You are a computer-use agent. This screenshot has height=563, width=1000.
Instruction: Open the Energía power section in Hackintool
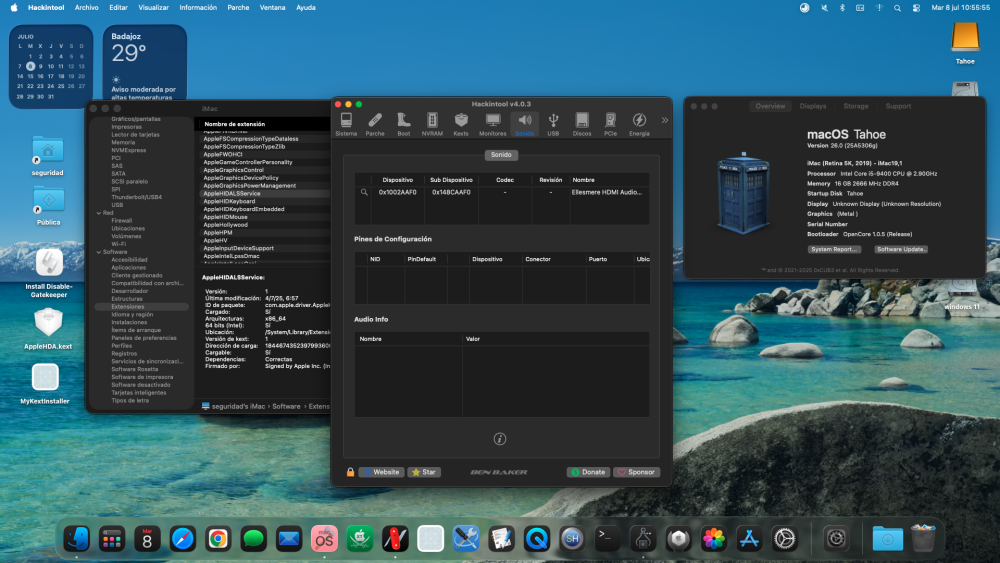(639, 124)
